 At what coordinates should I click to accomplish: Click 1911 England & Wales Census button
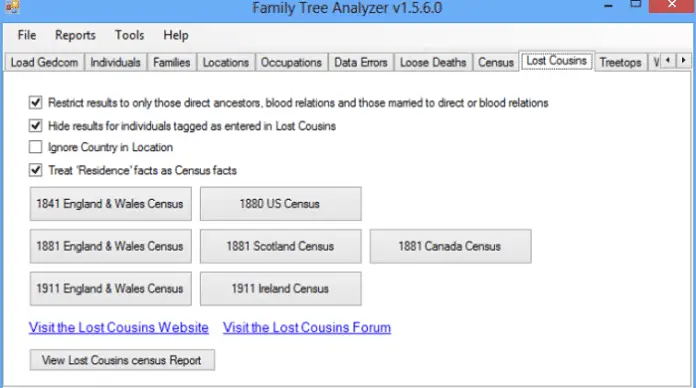pyautogui.click(x=111, y=289)
